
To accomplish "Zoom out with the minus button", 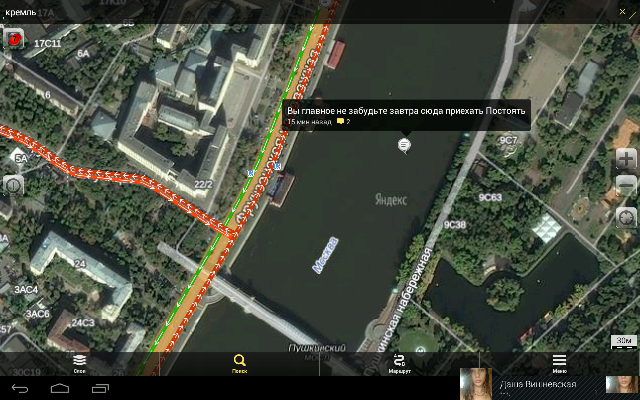I will coord(626,185).
